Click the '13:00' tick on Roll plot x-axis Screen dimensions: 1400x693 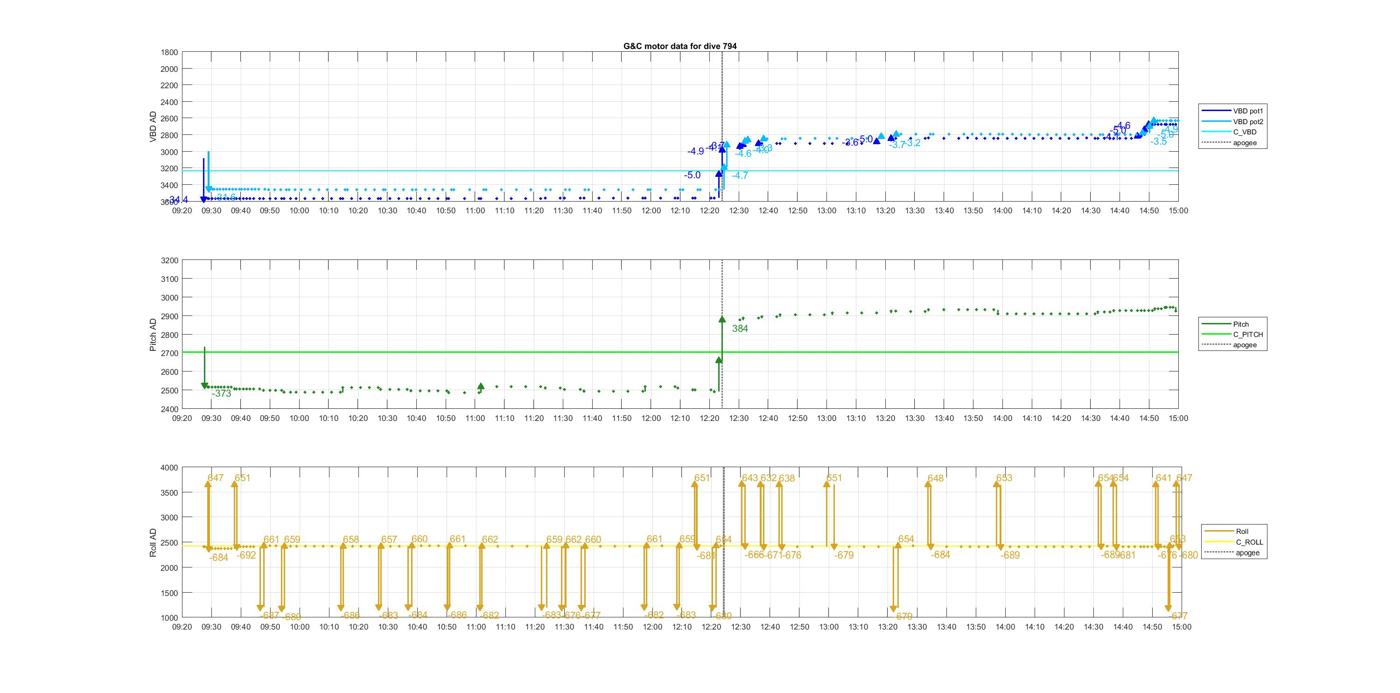828,627
